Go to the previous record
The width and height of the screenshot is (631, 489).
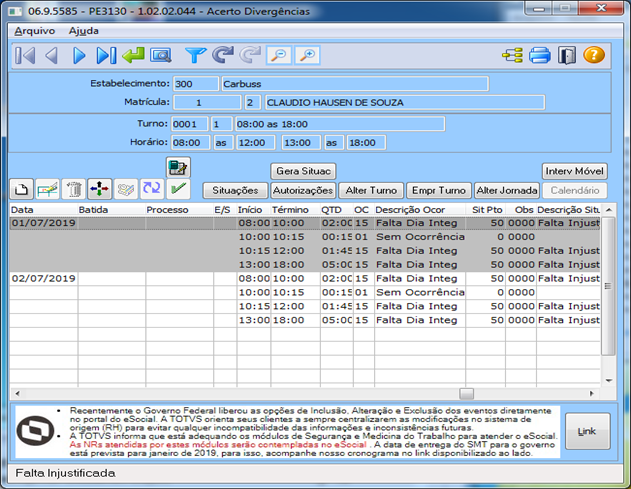52,55
